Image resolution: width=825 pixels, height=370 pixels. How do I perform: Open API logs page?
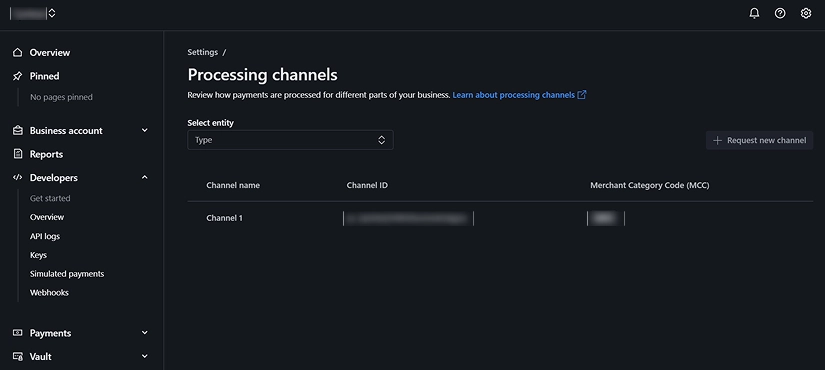click(x=45, y=236)
